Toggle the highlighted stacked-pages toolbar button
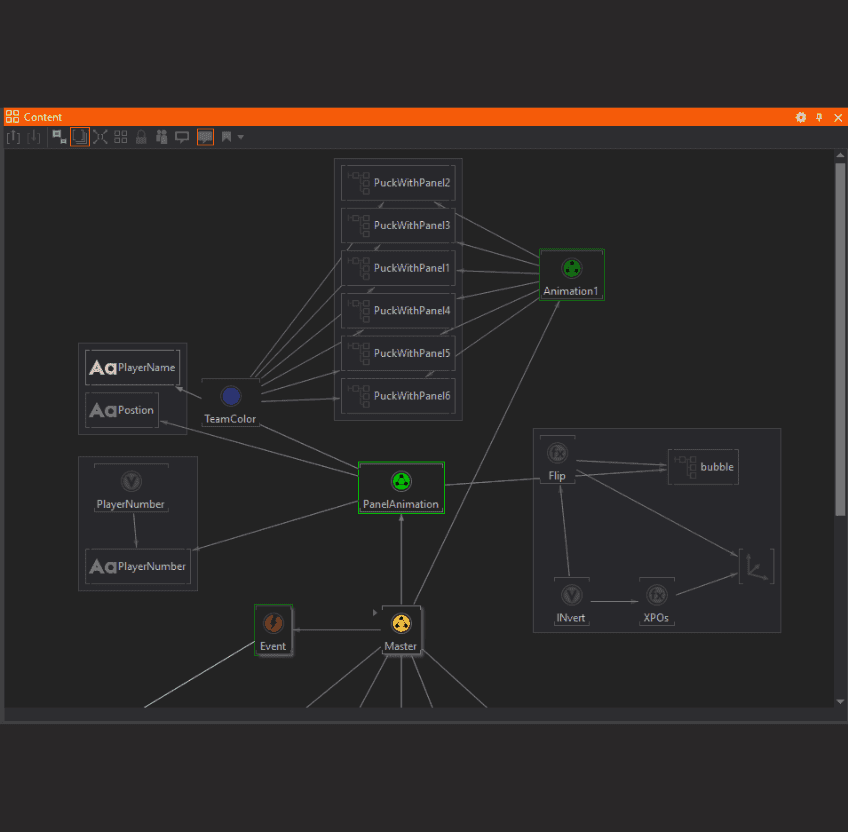Viewport: 848px width, 832px height. (79, 137)
